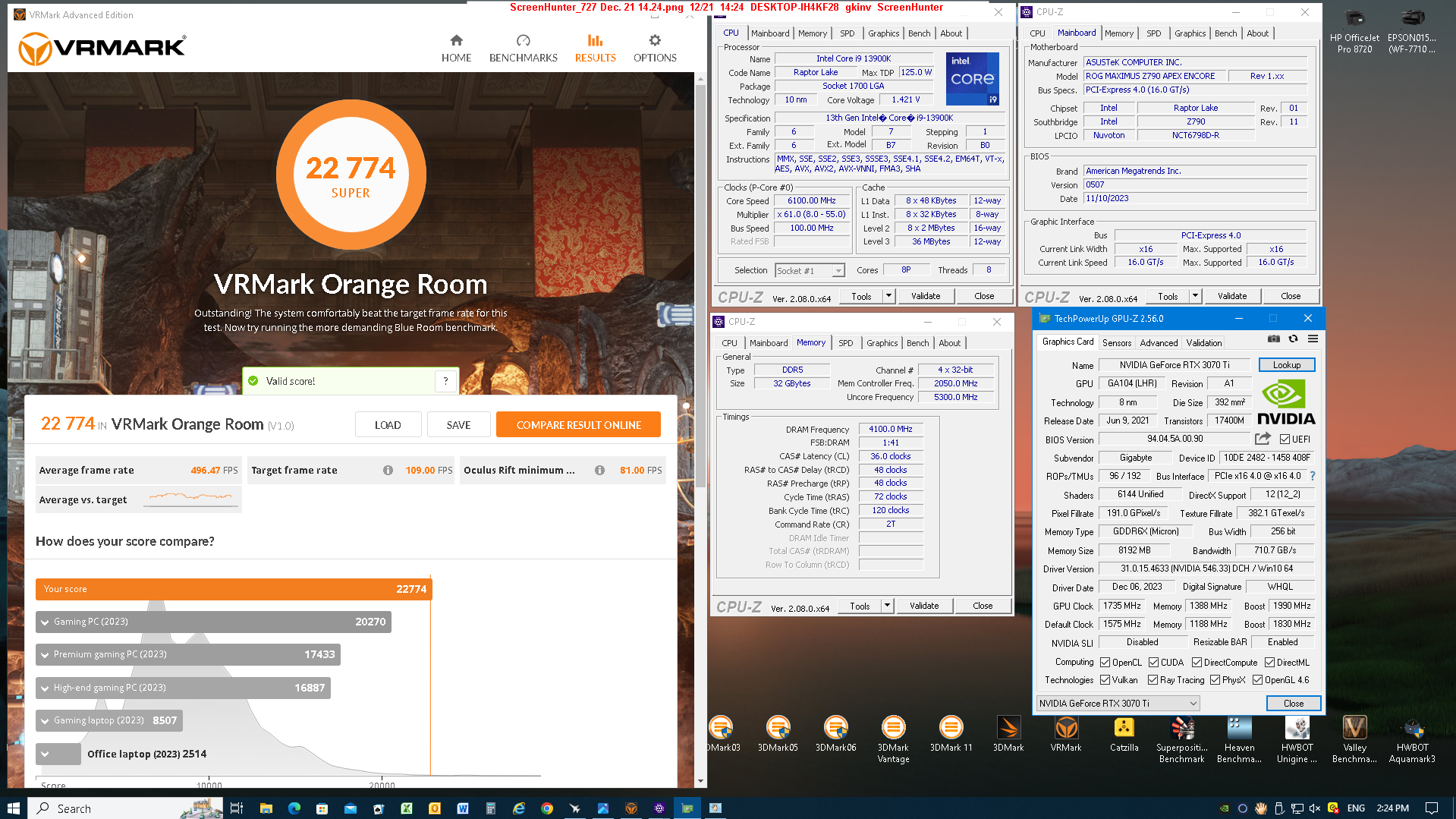Open HWBOT Unigine shortcut

tap(1297, 739)
